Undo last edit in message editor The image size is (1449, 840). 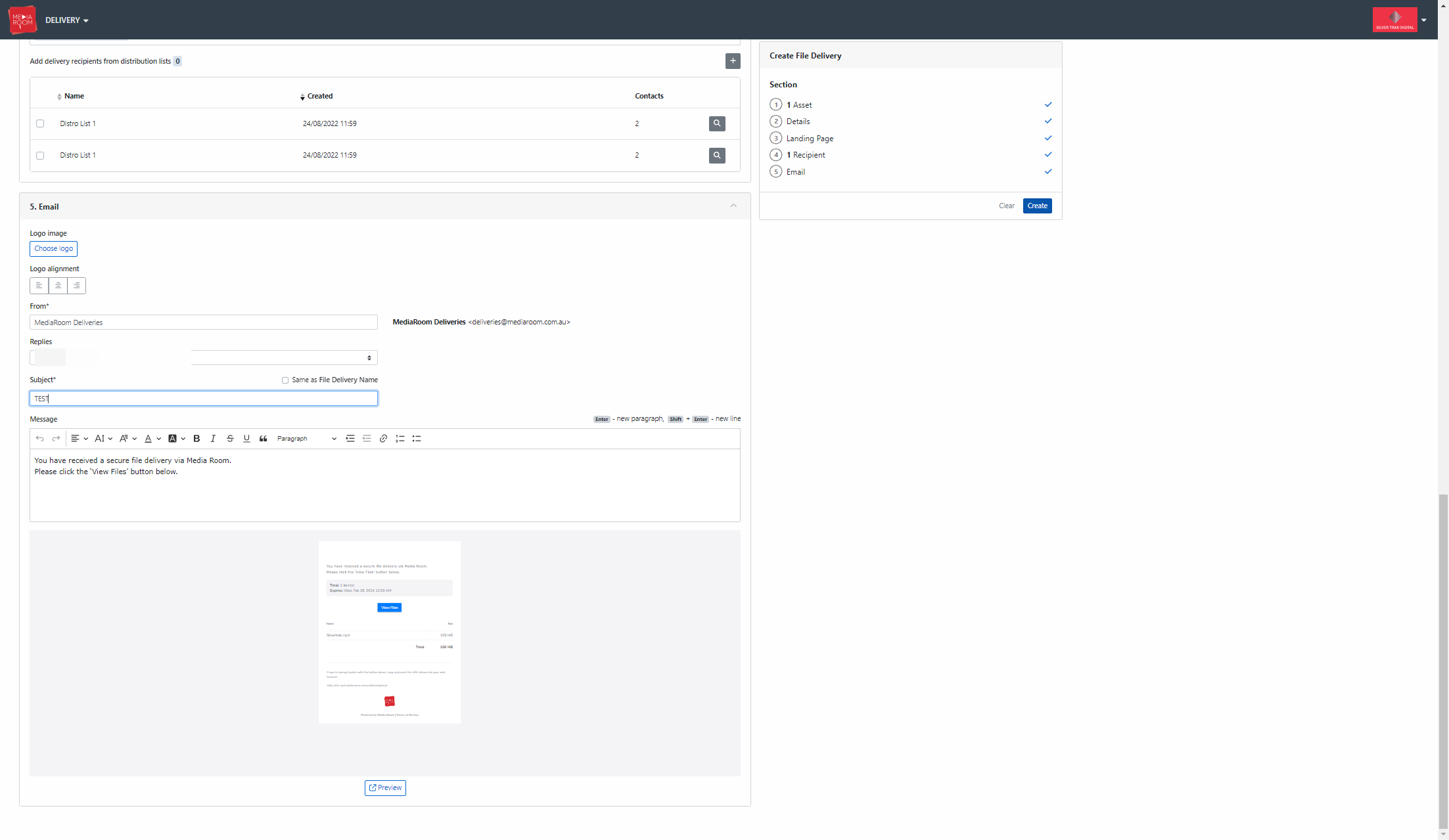pos(39,439)
